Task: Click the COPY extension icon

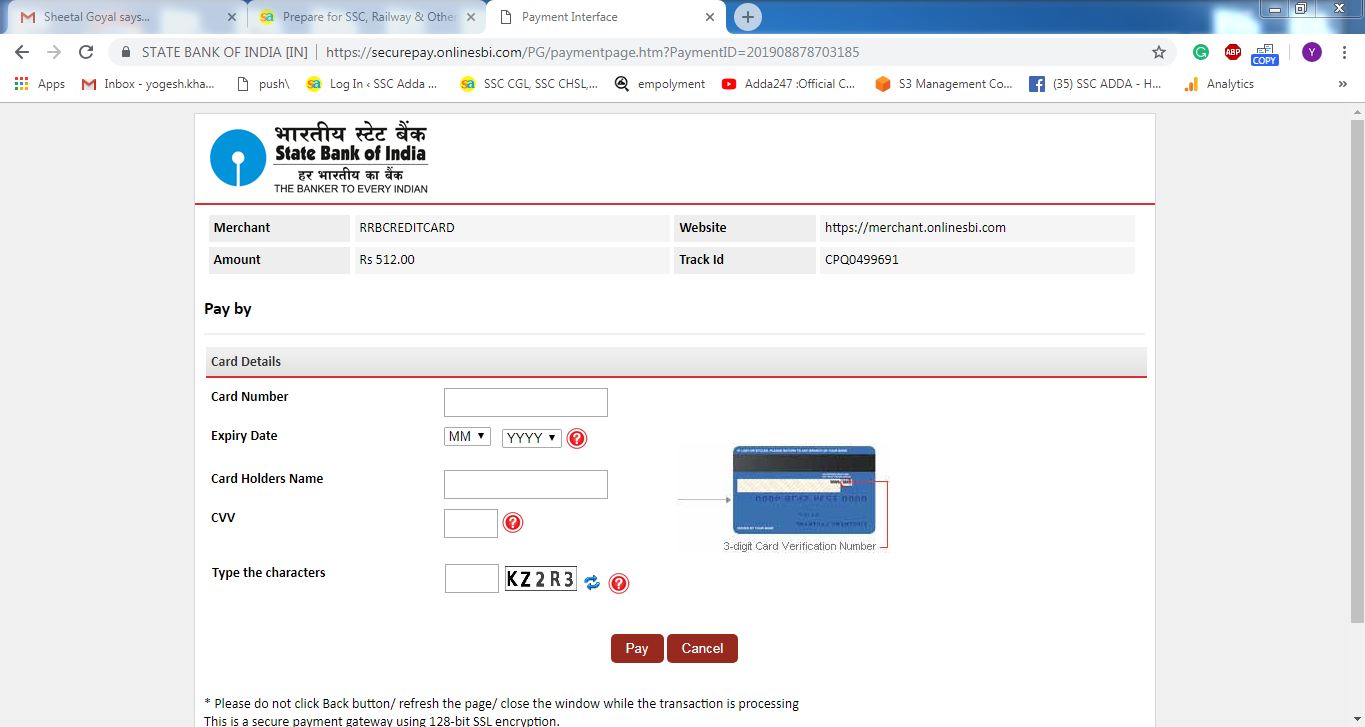Action: [1265, 54]
